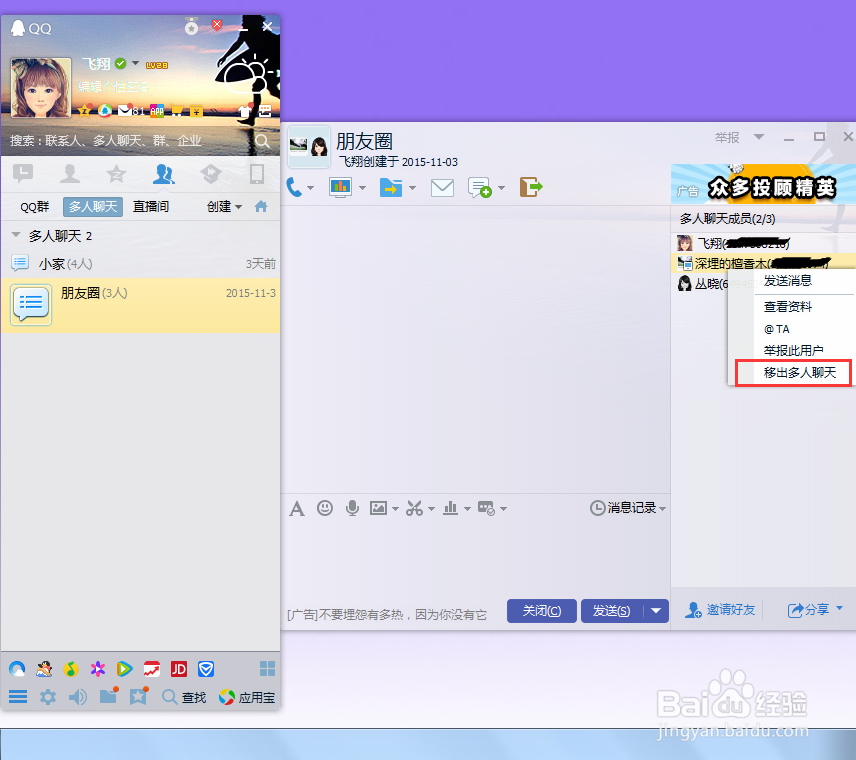The image size is (856, 760).
Task: Open the Qzone star tab icon
Action: coord(116,174)
